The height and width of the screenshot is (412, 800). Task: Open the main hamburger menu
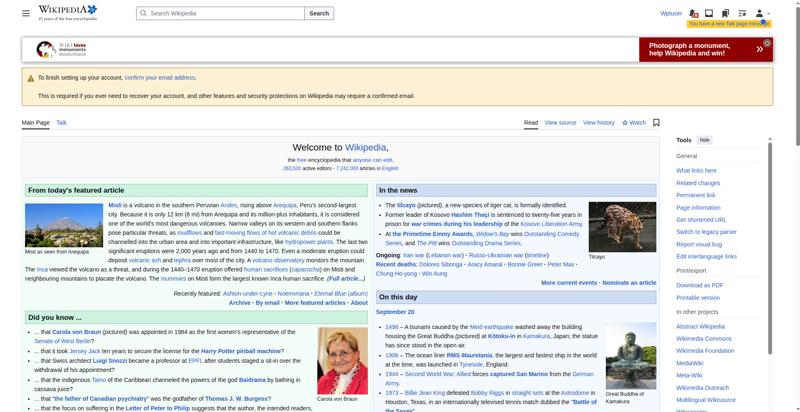click(26, 13)
